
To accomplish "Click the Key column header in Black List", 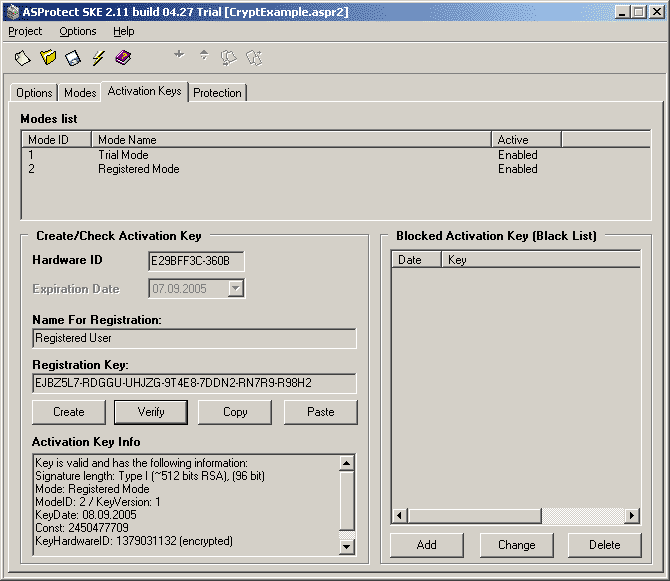I will pos(541,260).
